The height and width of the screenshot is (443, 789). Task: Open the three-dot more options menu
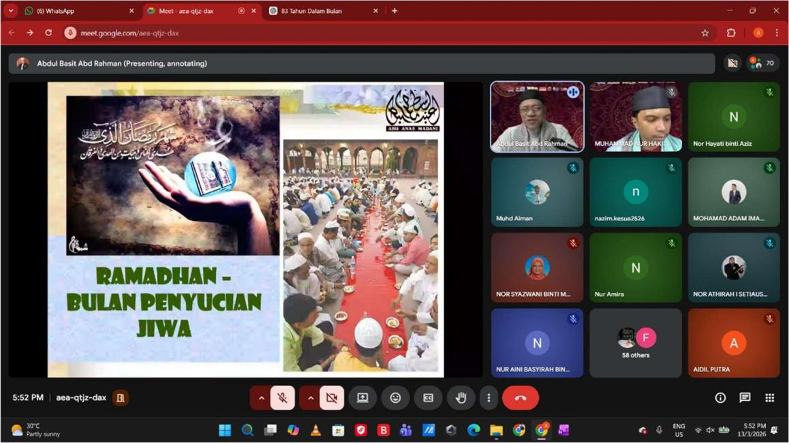pos(488,398)
